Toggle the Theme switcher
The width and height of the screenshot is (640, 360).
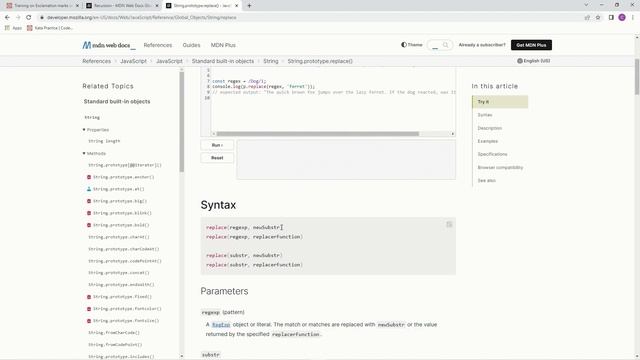412,45
